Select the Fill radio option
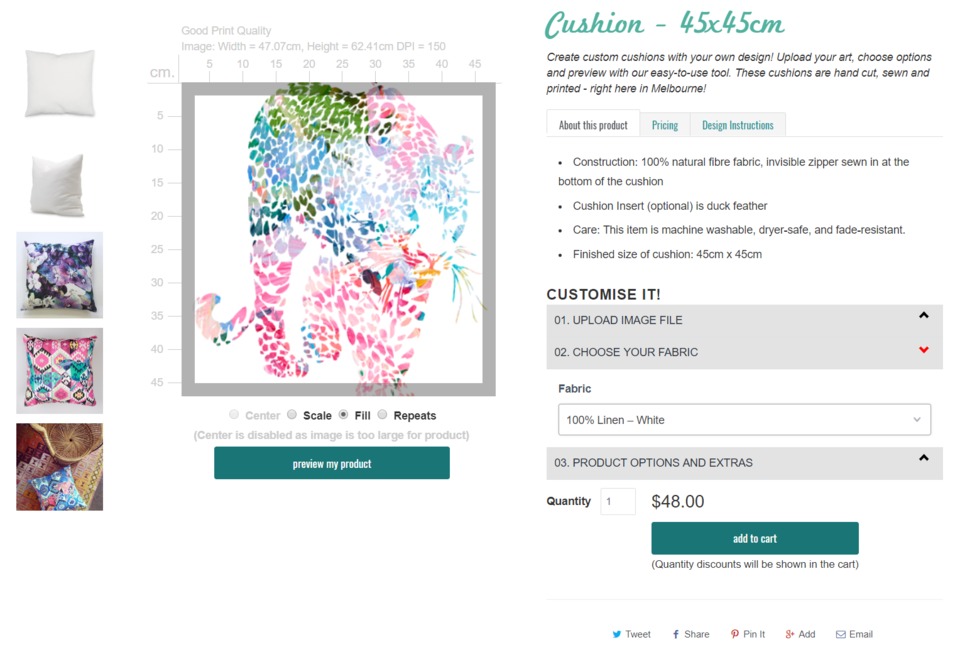 [343, 415]
